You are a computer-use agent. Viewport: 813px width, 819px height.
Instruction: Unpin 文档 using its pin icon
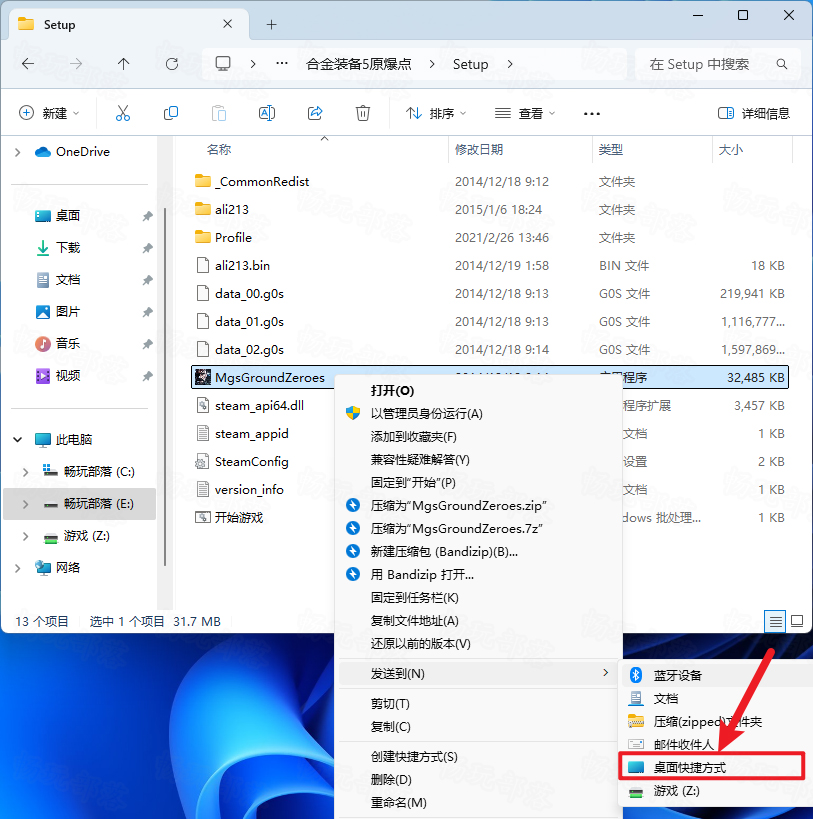(147, 280)
